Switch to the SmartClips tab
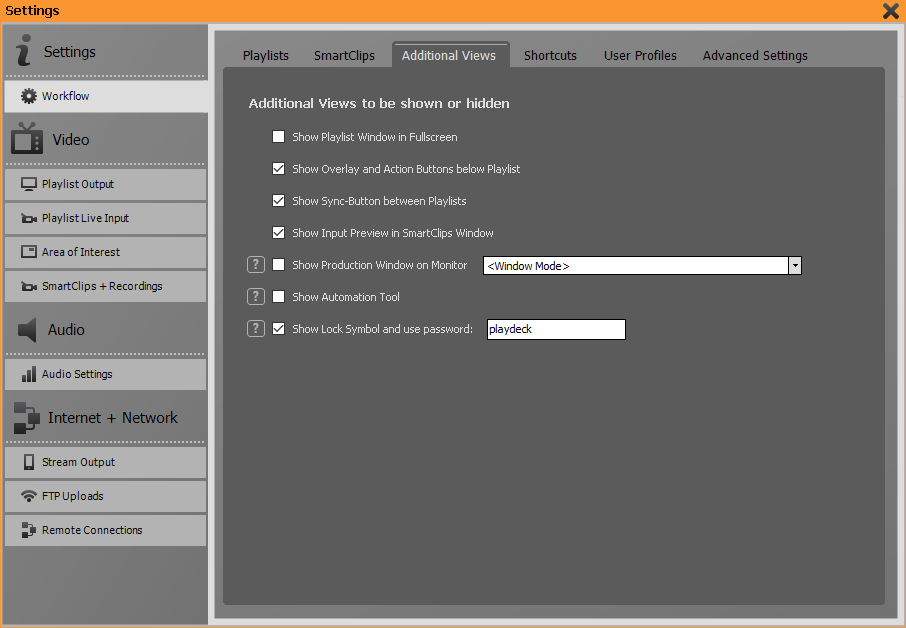Screen dimensions: 906x628 pyautogui.click(x=344, y=55)
